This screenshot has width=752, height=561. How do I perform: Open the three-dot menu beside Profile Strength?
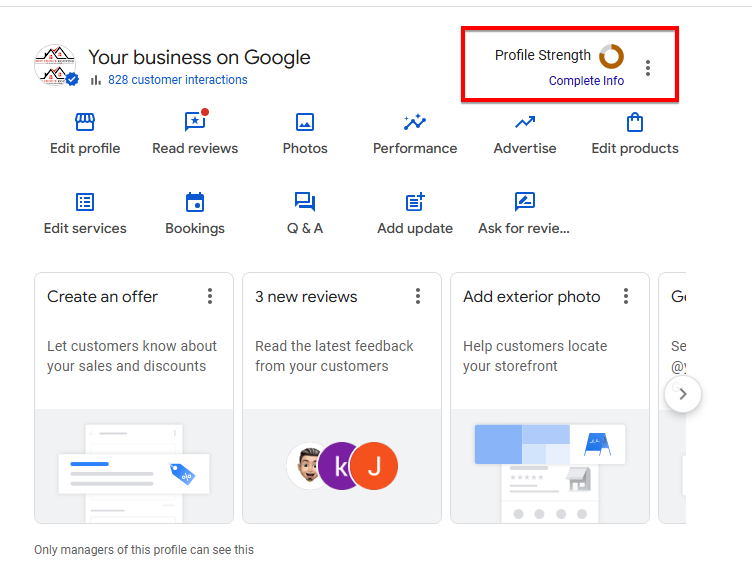tap(648, 68)
